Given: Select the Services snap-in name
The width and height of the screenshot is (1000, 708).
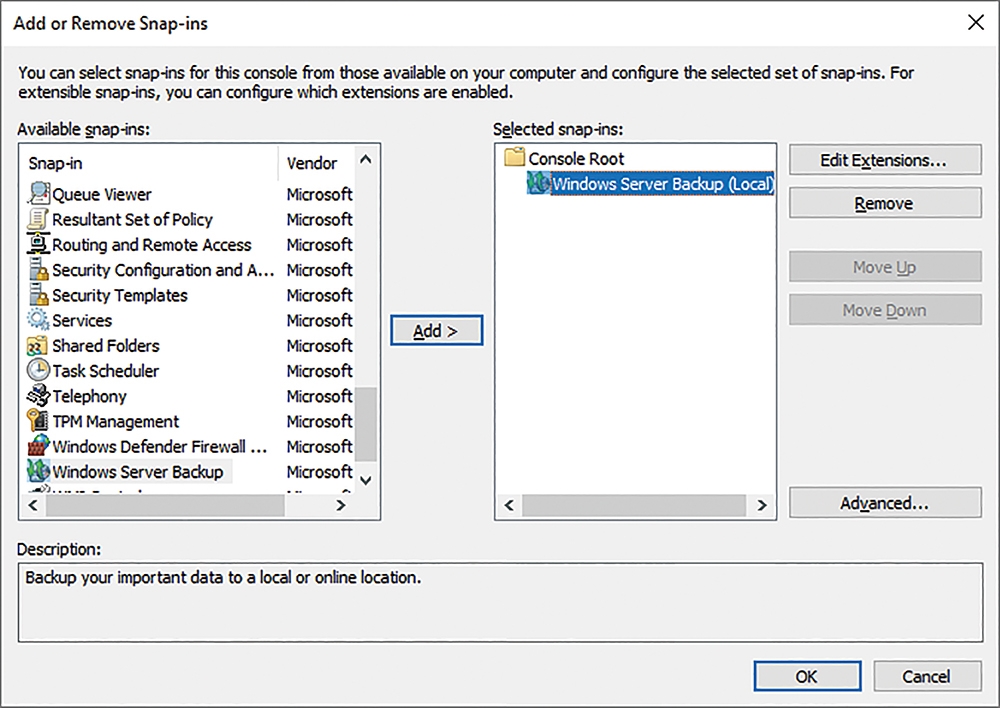Looking at the screenshot, I should point(82,321).
